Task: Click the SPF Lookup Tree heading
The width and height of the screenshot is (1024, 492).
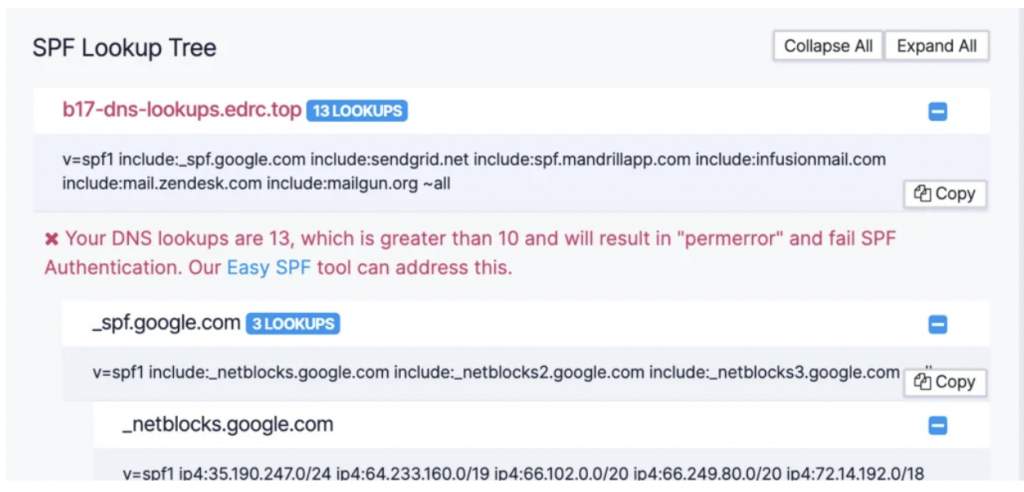Action: (x=124, y=48)
